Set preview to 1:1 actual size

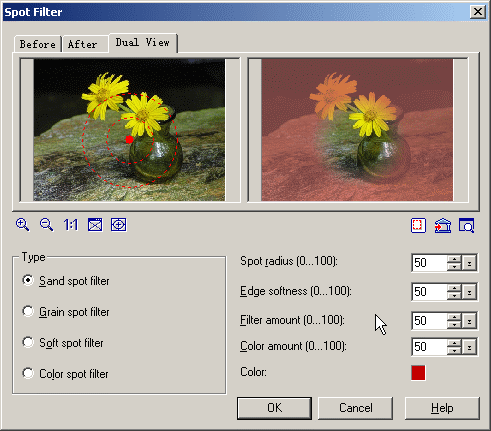[x=71, y=225]
